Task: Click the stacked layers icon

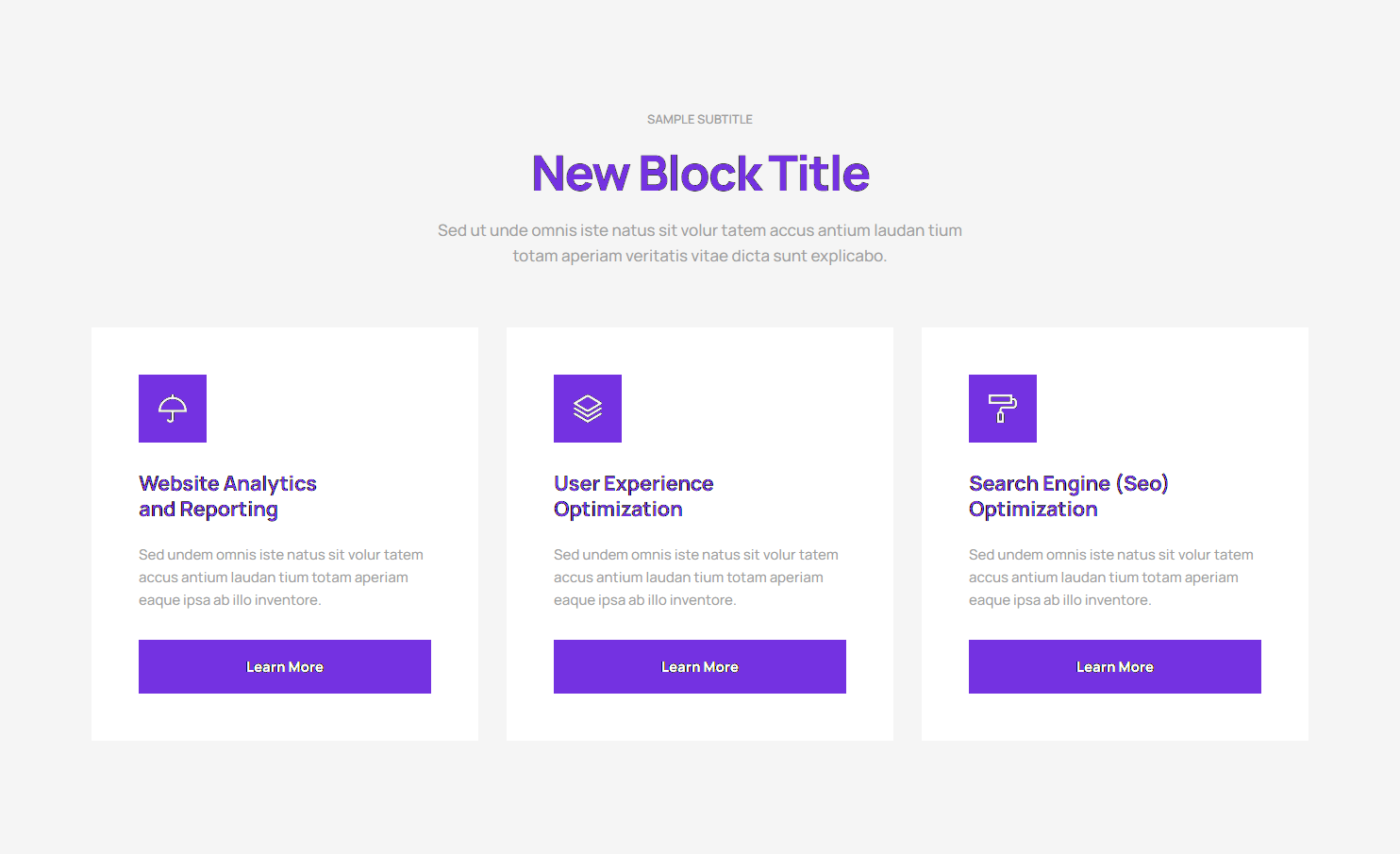Action: pyautogui.click(x=588, y=409)
